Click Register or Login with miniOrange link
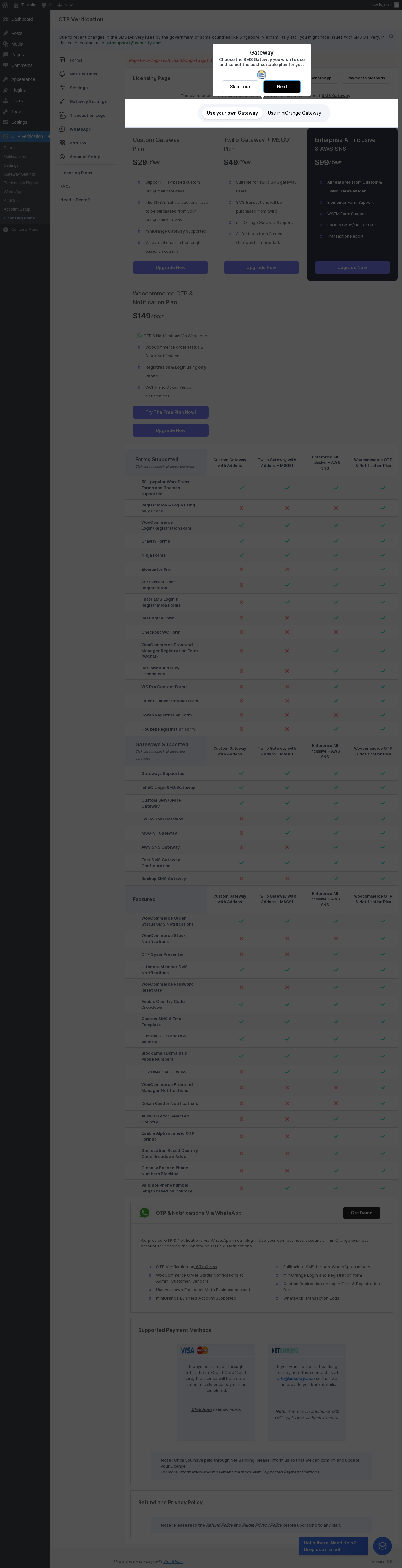Image resolution: width=402 pixels, height=1568 pixels. 162,60
